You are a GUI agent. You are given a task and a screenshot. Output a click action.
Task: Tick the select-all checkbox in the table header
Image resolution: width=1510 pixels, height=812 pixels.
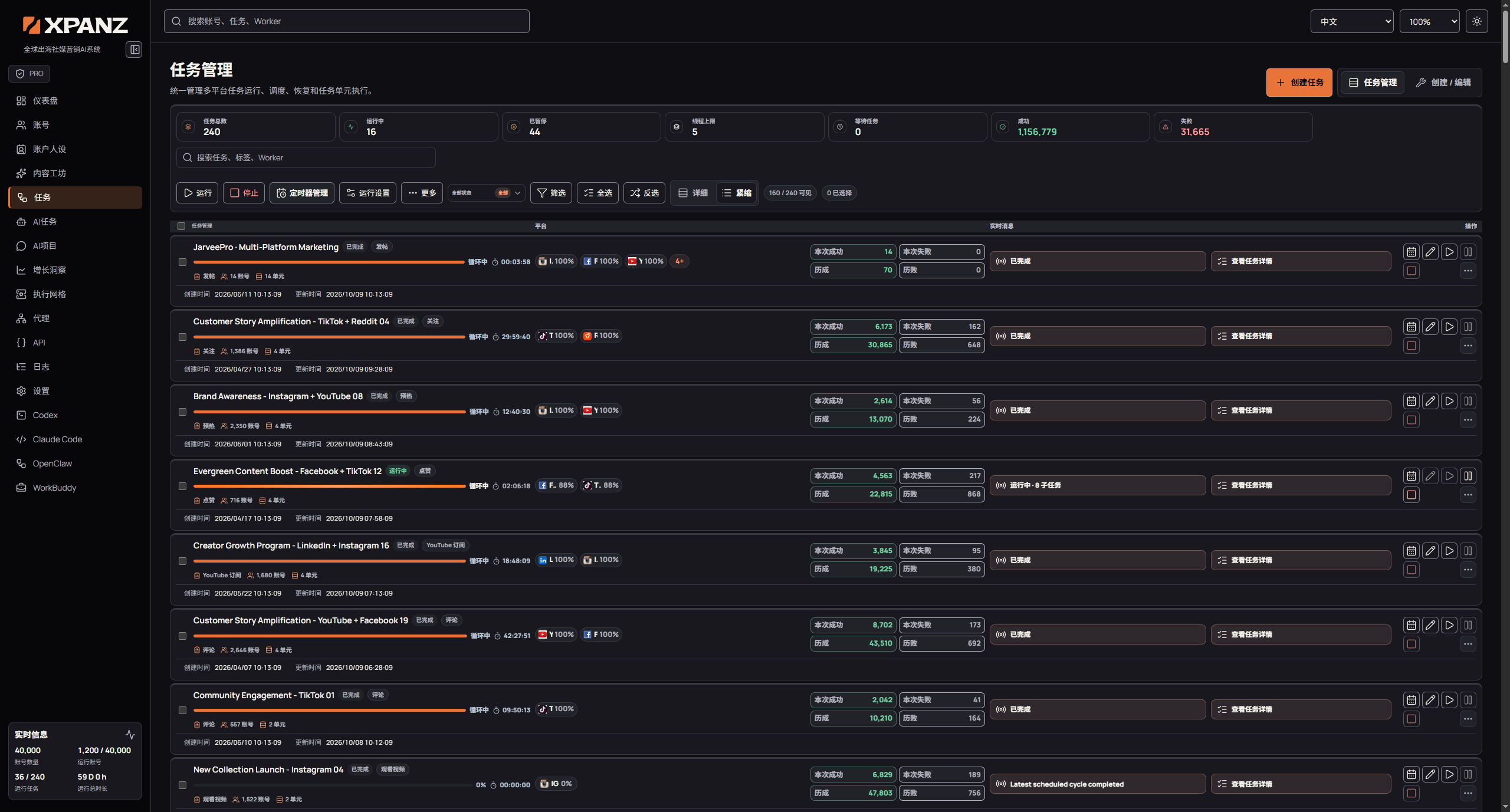[x=181, y=226]
